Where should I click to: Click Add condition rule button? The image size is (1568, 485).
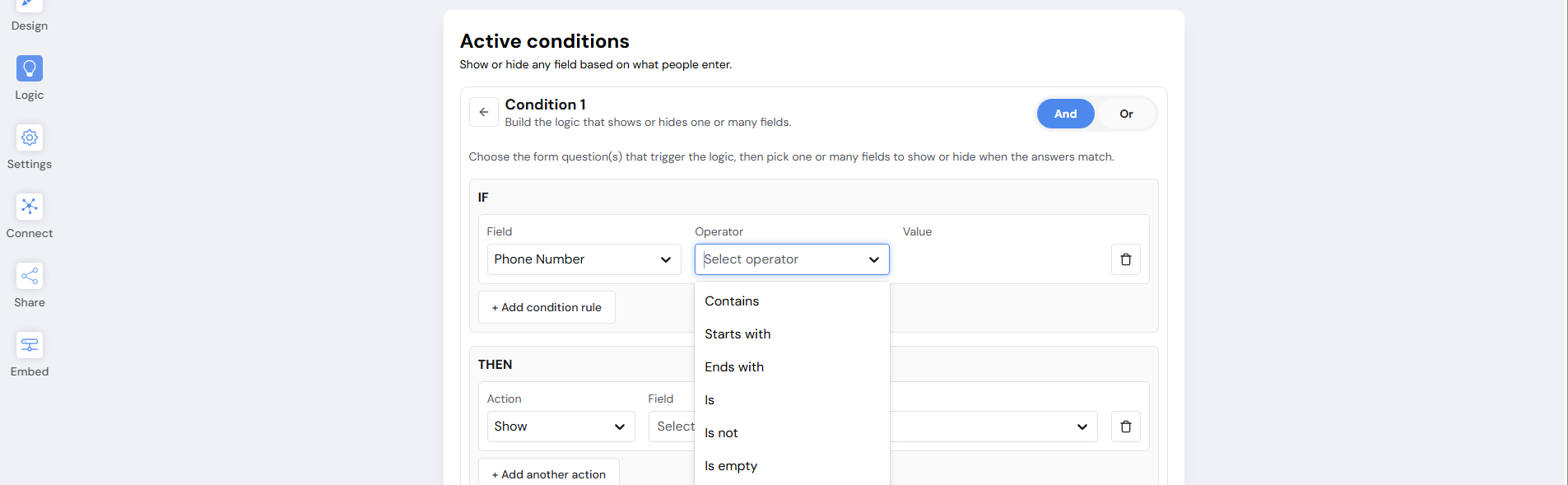547,307
